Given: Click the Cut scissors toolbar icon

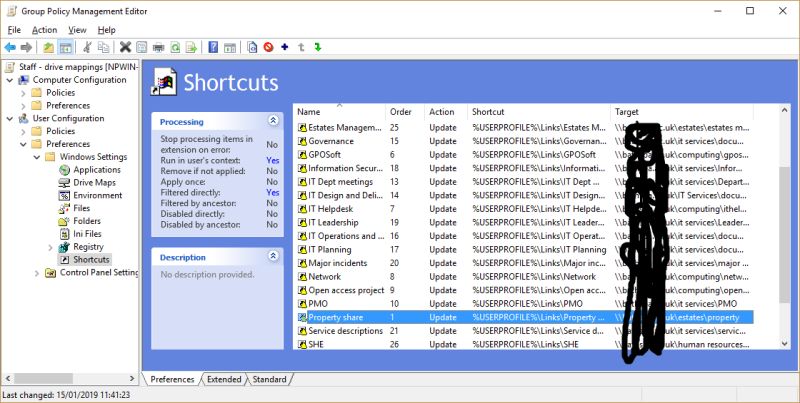Looking at the screenshot, I should pyautogui.click(x=87, y=47).
